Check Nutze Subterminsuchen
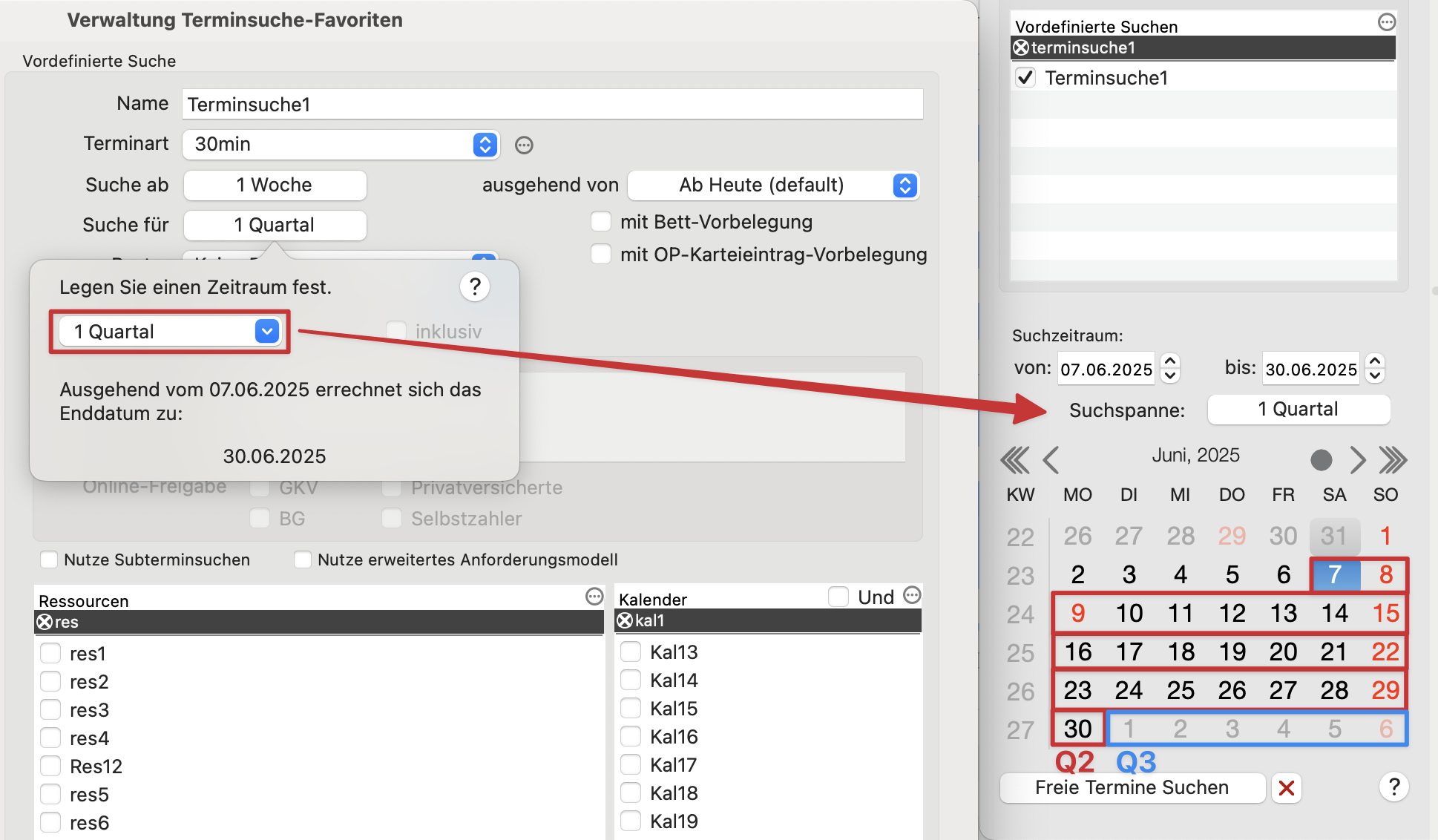Image resolution: width=1438 pixels, height=840 pixels. pos(49,560)
